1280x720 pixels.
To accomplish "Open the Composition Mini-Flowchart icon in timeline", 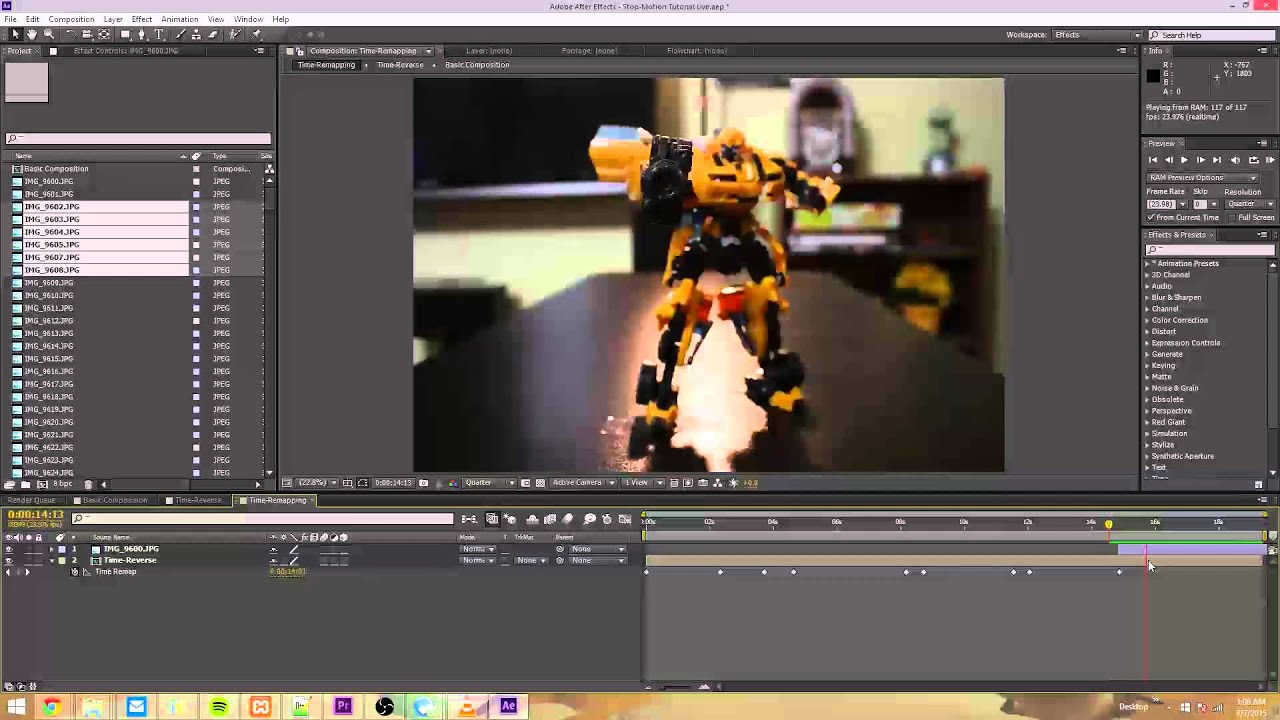I will (x=469, y=519).
